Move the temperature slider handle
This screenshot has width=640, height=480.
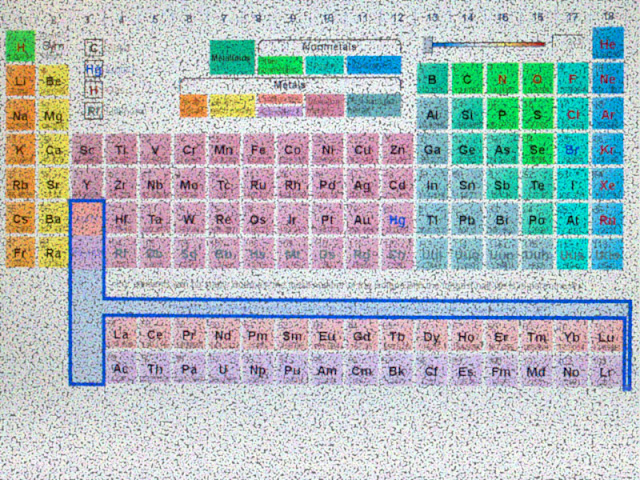[427, 44]
